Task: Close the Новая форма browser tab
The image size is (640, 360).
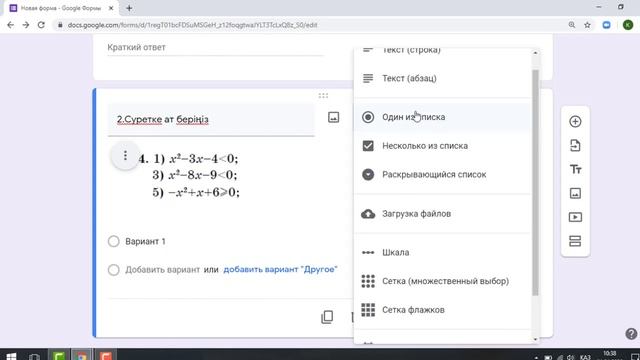Action: [111, 8]
